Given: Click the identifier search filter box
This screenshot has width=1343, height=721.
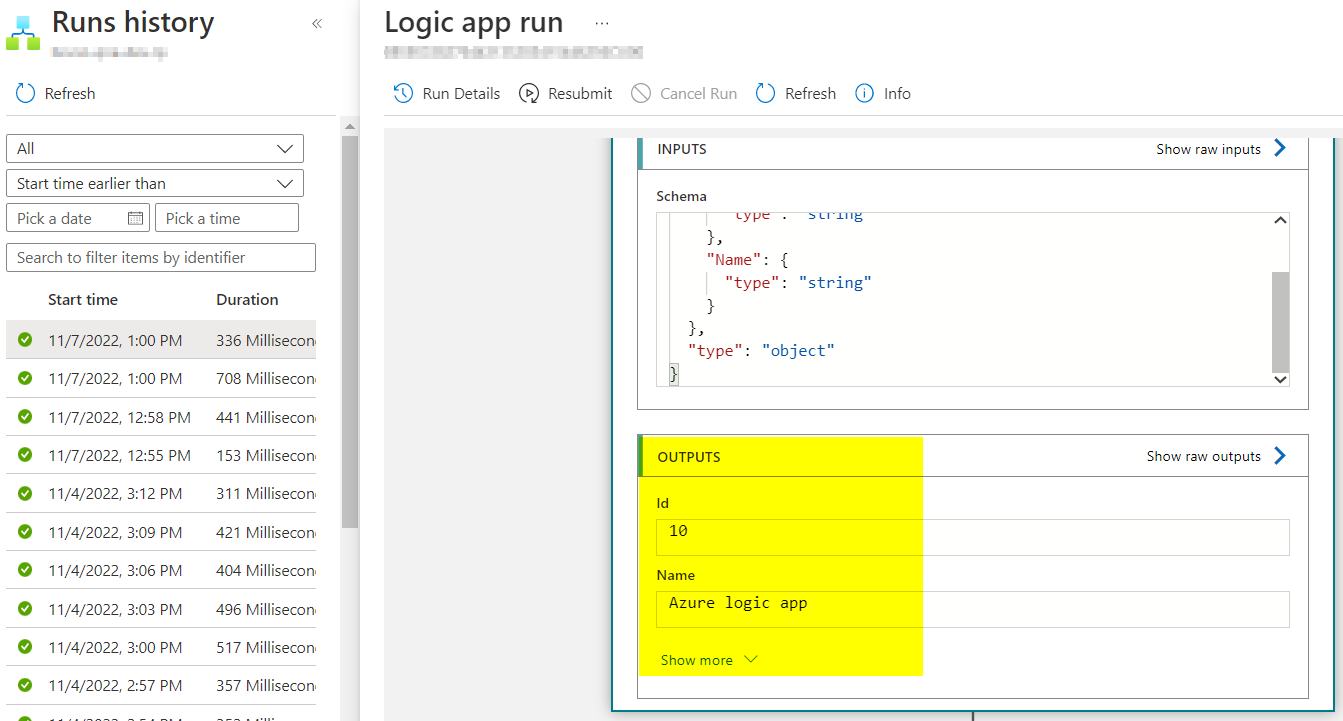Looking at the screenshot, I should click(161, 257).
